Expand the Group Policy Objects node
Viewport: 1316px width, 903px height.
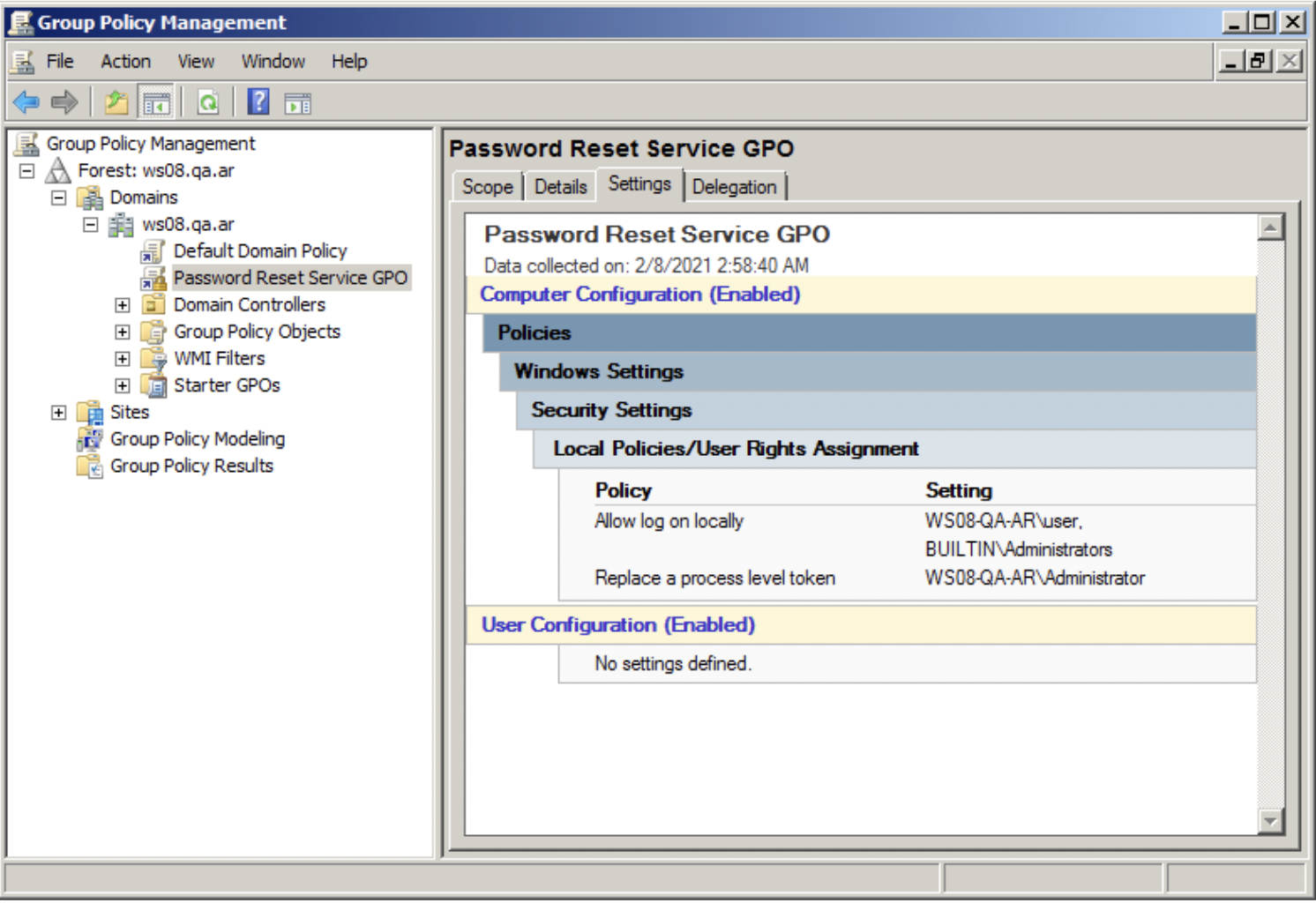(123, 332)
